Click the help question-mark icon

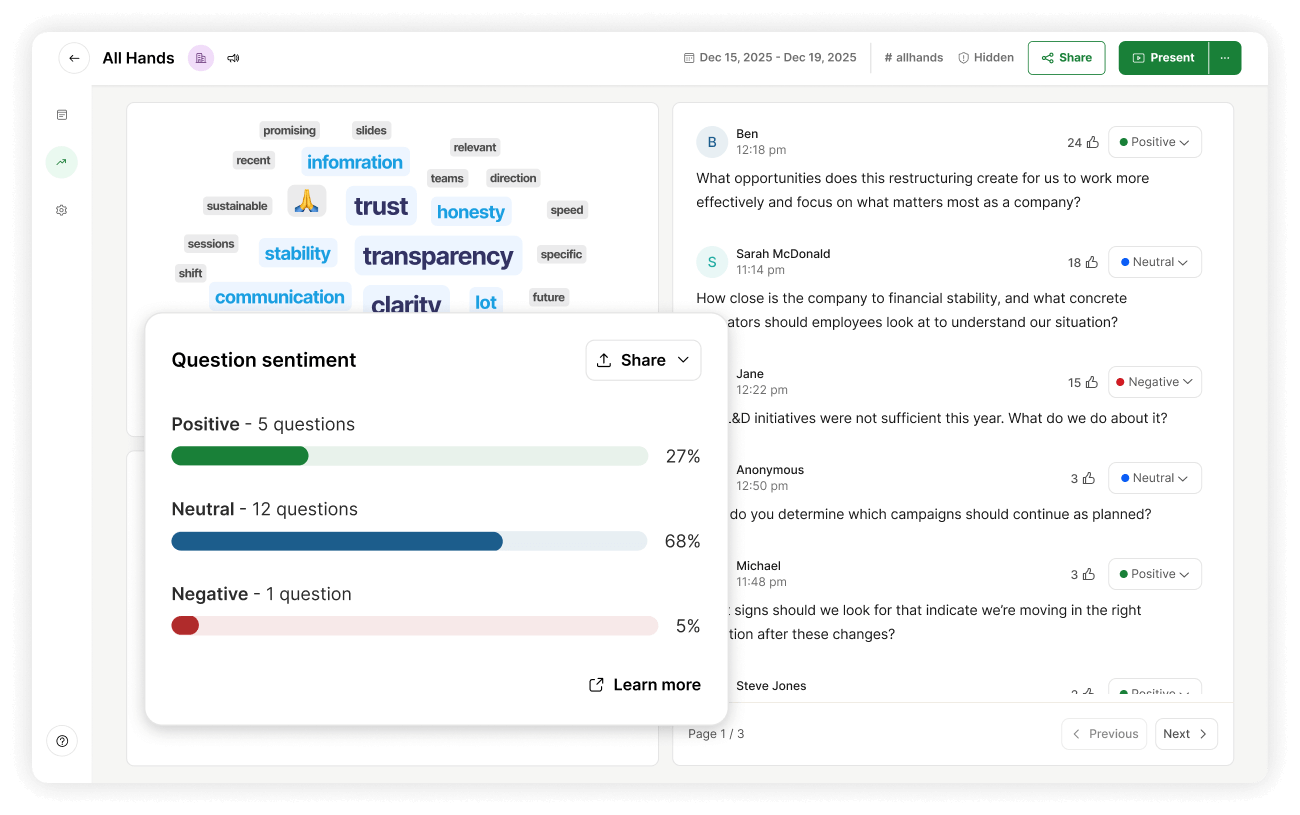[x=61, y=740]
